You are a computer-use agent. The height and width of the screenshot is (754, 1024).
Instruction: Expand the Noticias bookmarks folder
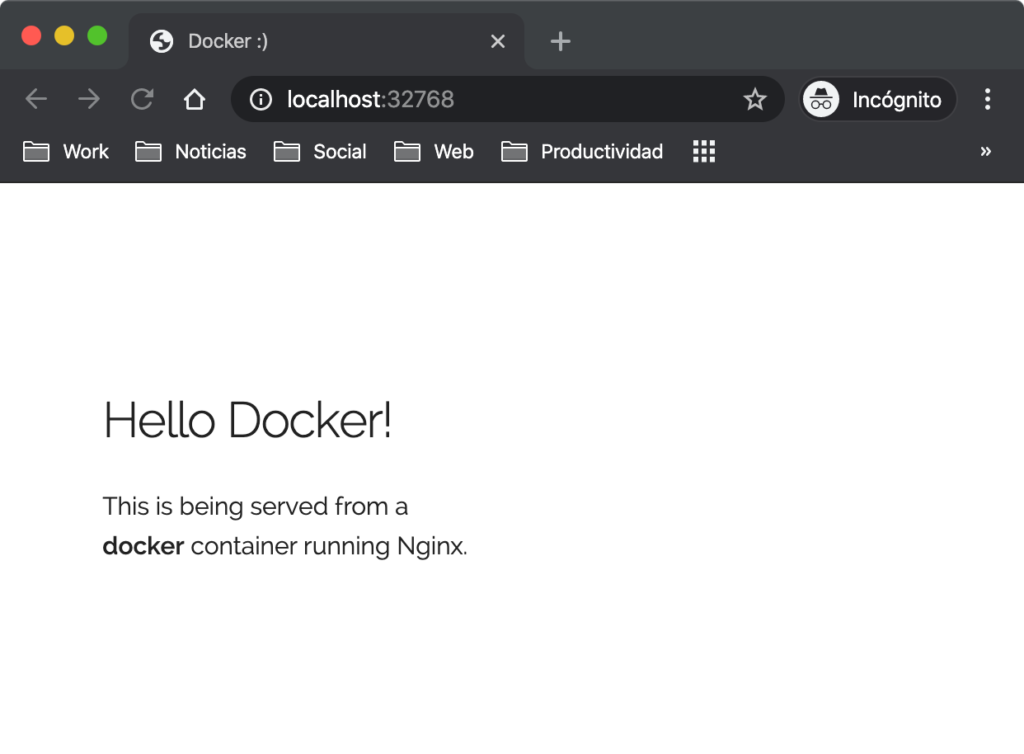click(191, 152)
